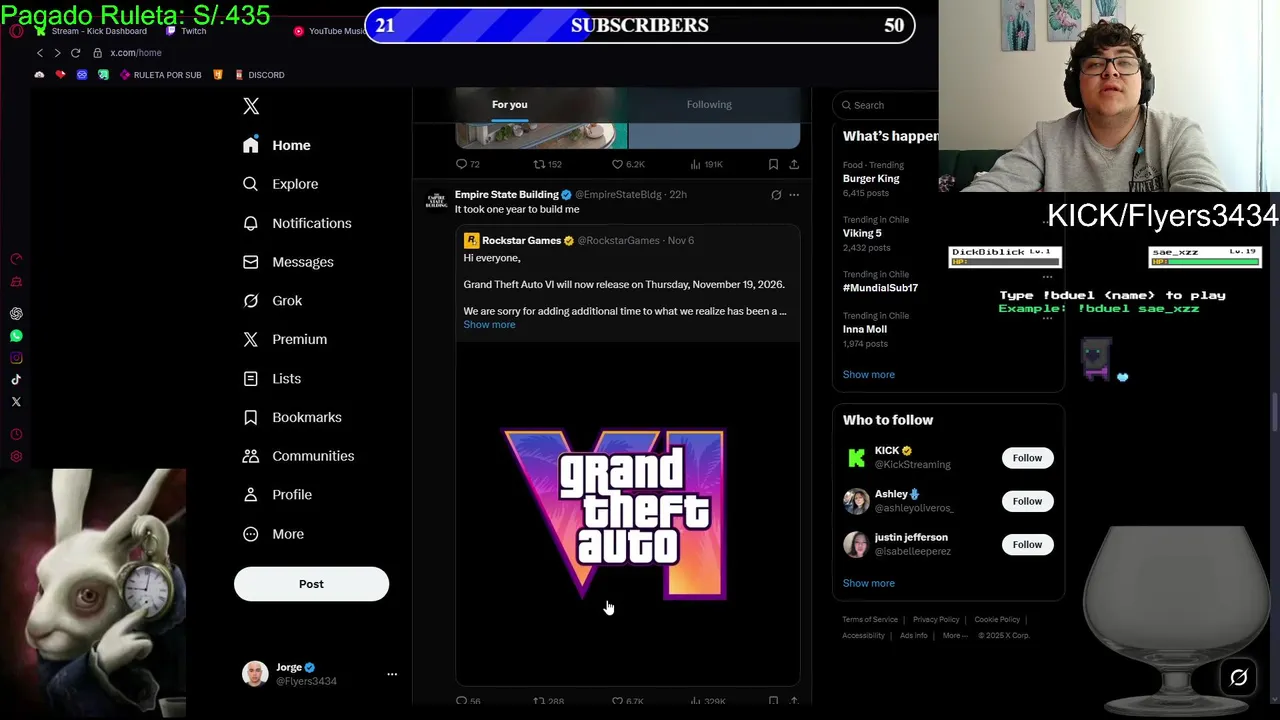Open Ads info footer link
Viewport: 1280px width, 720px height.
[913, 636]
